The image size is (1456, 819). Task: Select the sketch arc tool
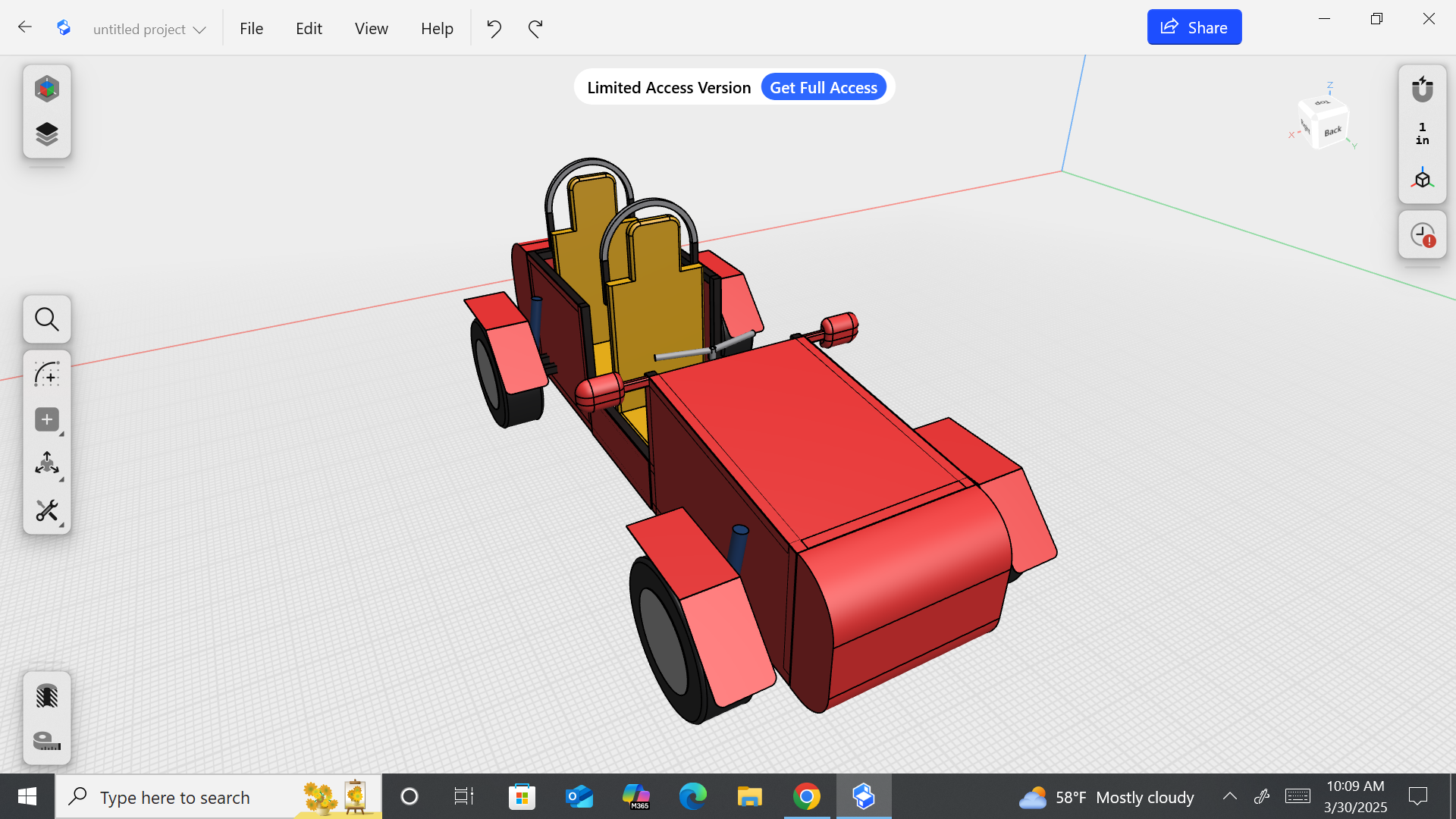pyautogui.click(x=47, y=375)
